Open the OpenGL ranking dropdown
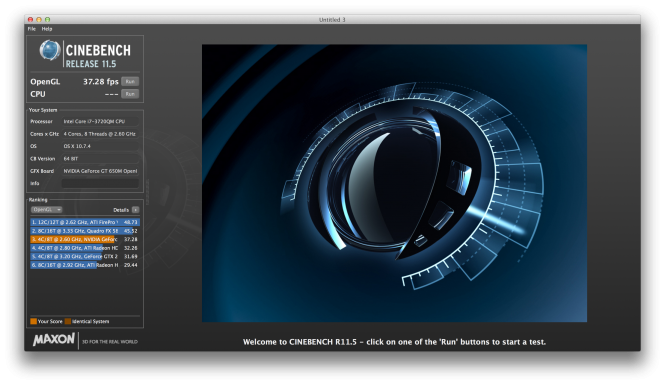This screenshot has width=665, height=385. click(x=47, y=209)
